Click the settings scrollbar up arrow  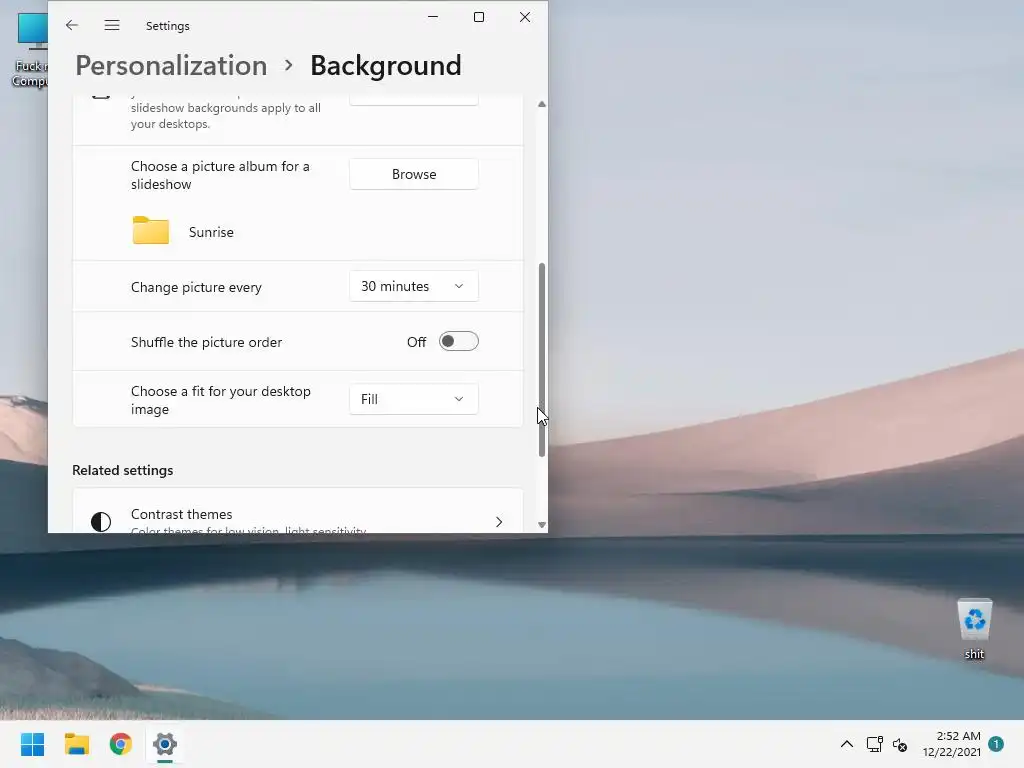(x=541, y=104)
